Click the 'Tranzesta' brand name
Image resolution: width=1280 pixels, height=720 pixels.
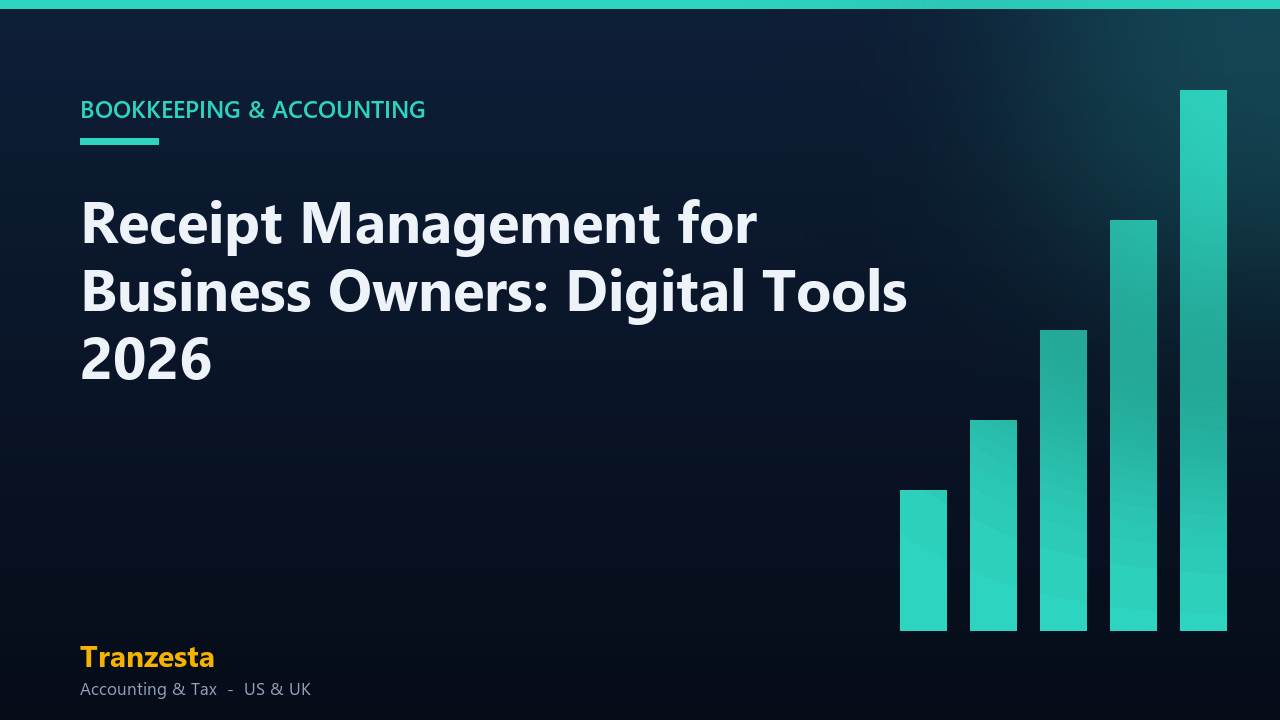pos(147,657)
